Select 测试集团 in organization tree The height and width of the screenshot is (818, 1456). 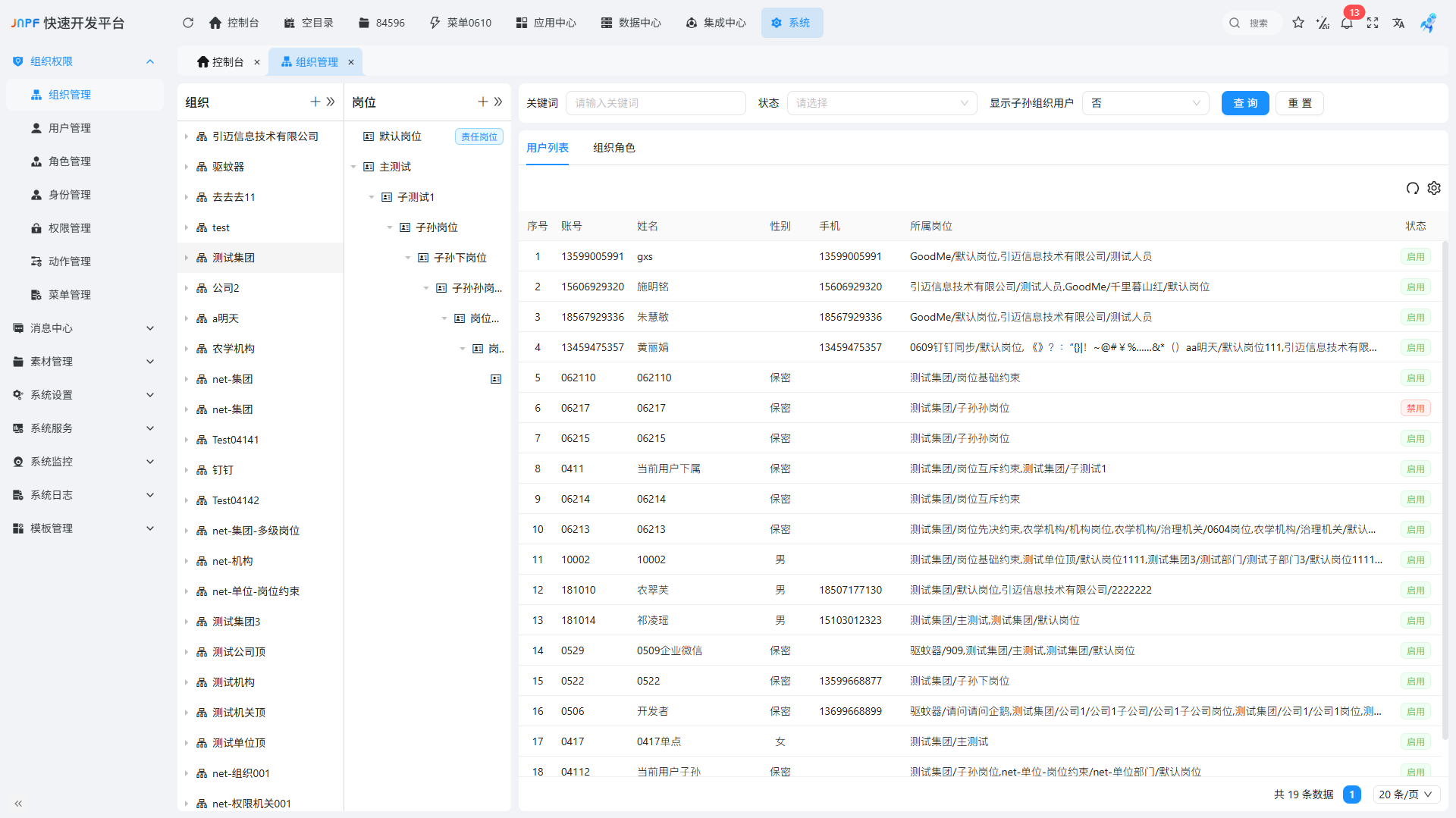click(260, 258)
